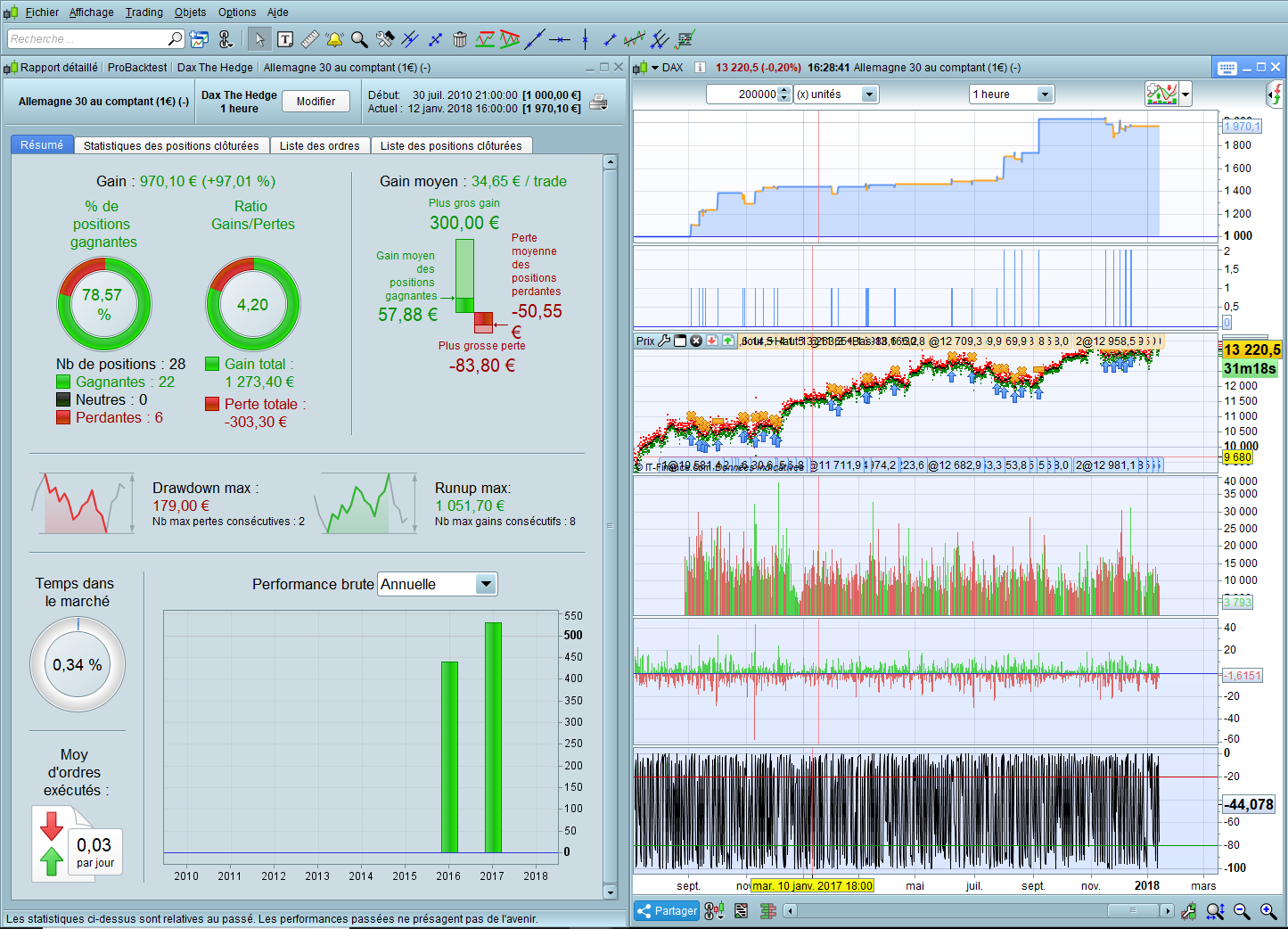
Task: Open the virtual keyboard shortcut icon
Action: coord(1227,68)
